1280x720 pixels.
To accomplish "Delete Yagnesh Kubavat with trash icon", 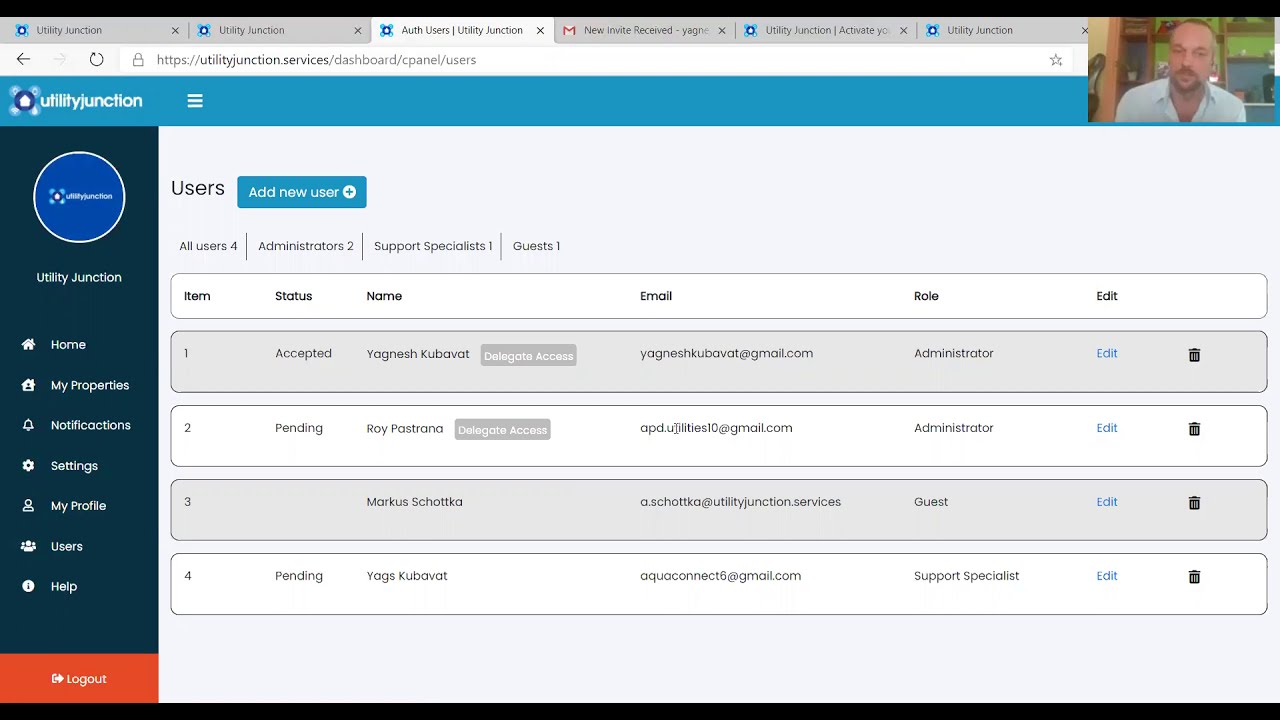I will click(1194, 355).
